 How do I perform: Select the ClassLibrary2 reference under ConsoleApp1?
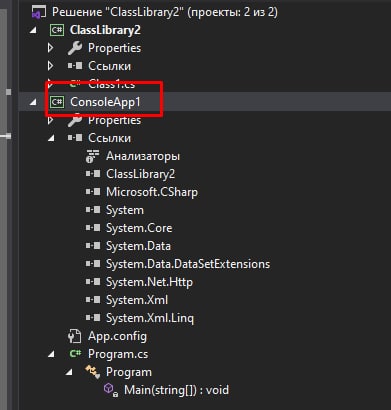tap(140, 174)
